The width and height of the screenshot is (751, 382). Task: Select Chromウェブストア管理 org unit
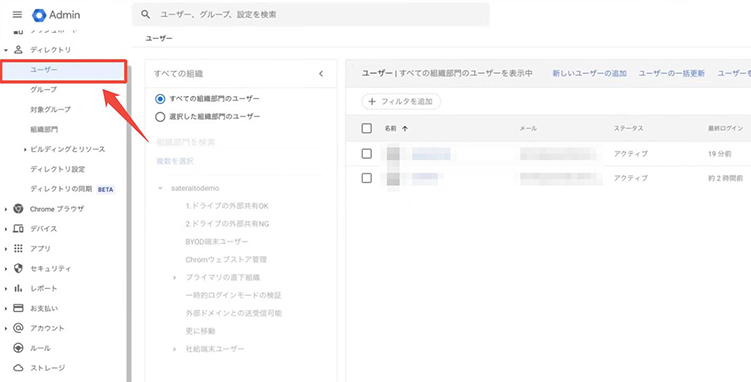(226, 260)
